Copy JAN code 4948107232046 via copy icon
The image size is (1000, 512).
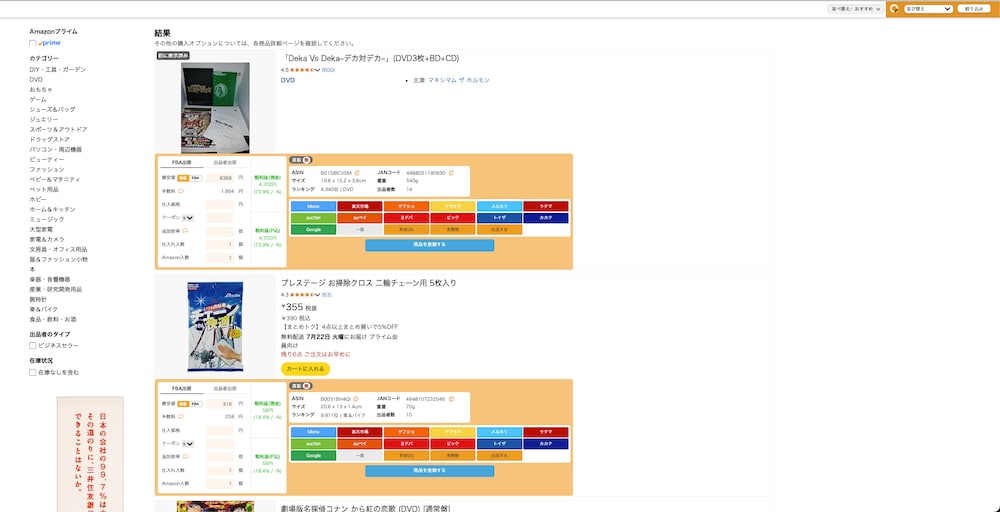coord(451,399)
